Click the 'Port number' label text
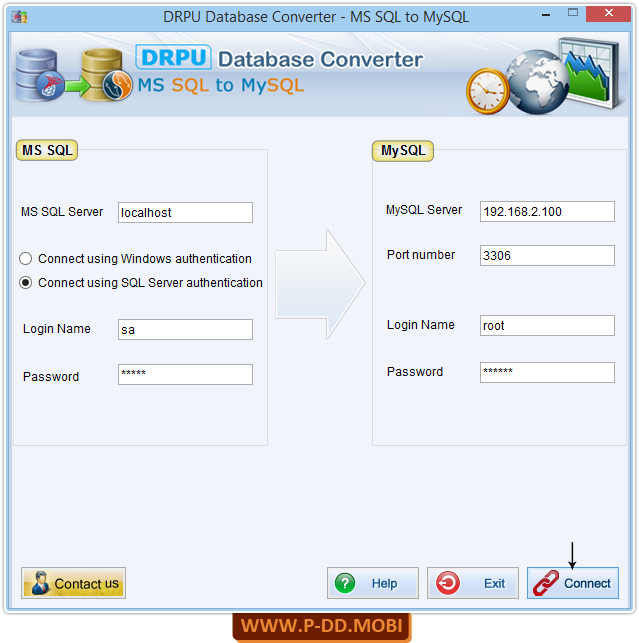The image size is (639, 643). tap(421, 255)
